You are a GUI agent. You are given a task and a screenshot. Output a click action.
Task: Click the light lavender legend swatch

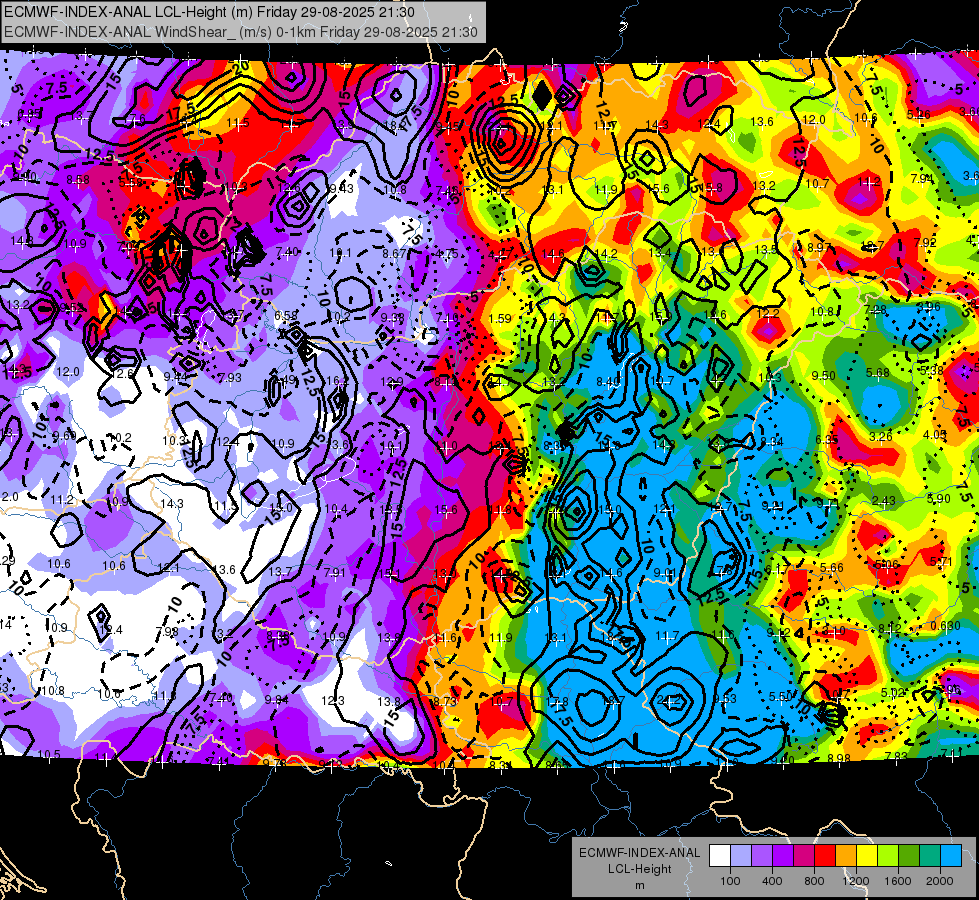[741, 855]
